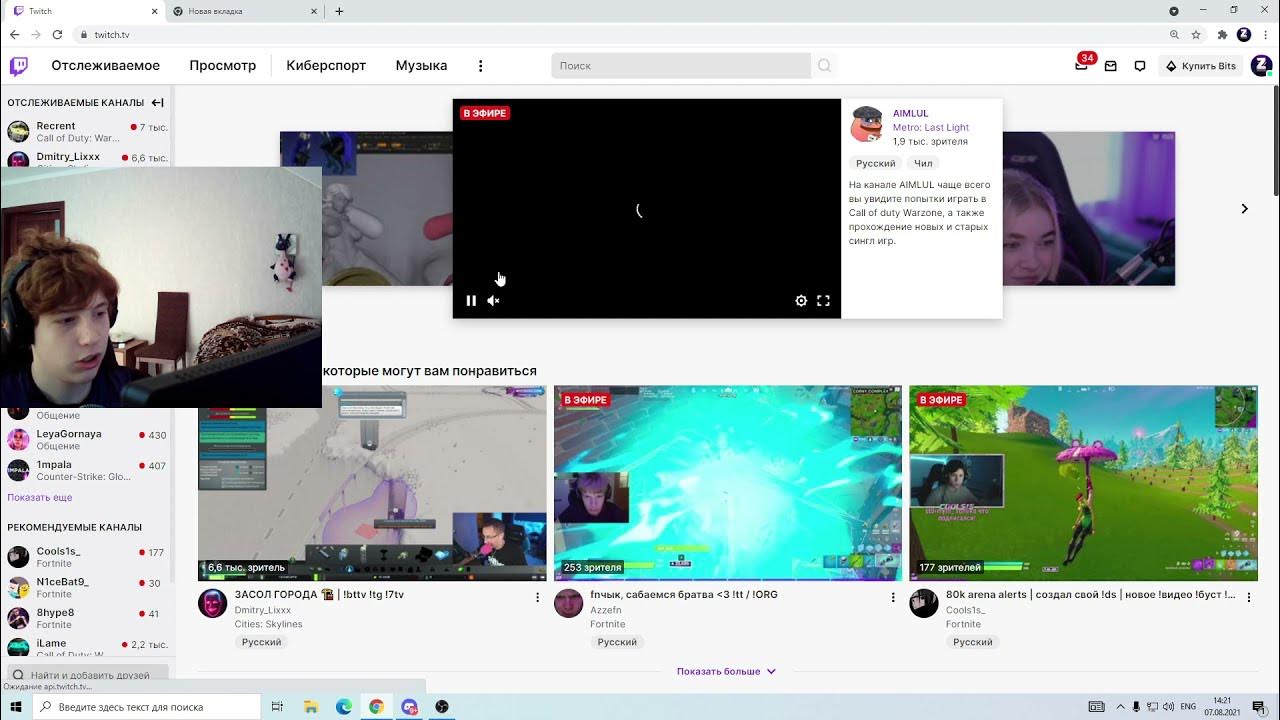The image size is (1280, 720).
Task: Open 80k arena alerts stream thumbnail
Action: (1083, 483)
